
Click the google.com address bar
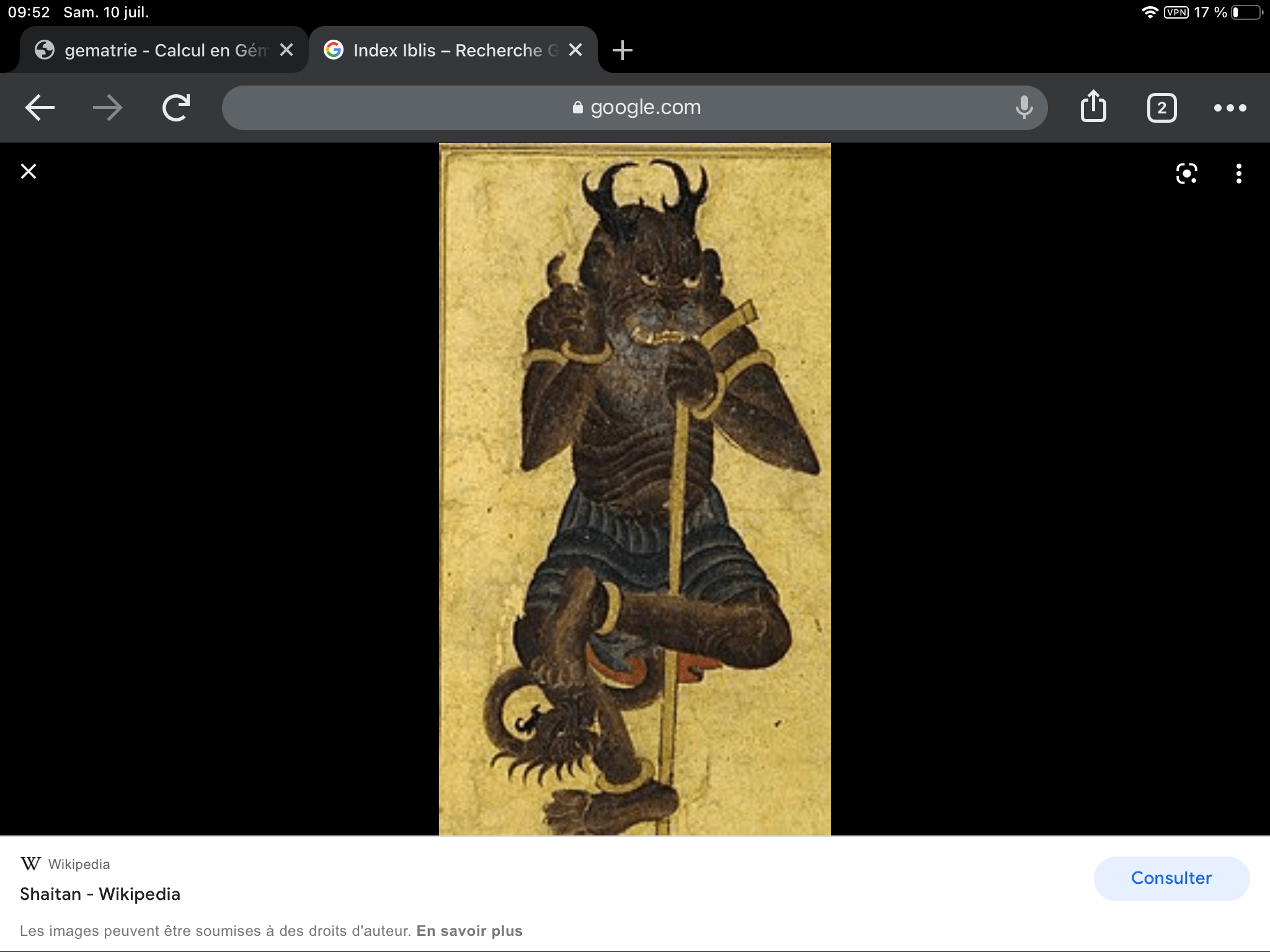click(x=634, y=108)
